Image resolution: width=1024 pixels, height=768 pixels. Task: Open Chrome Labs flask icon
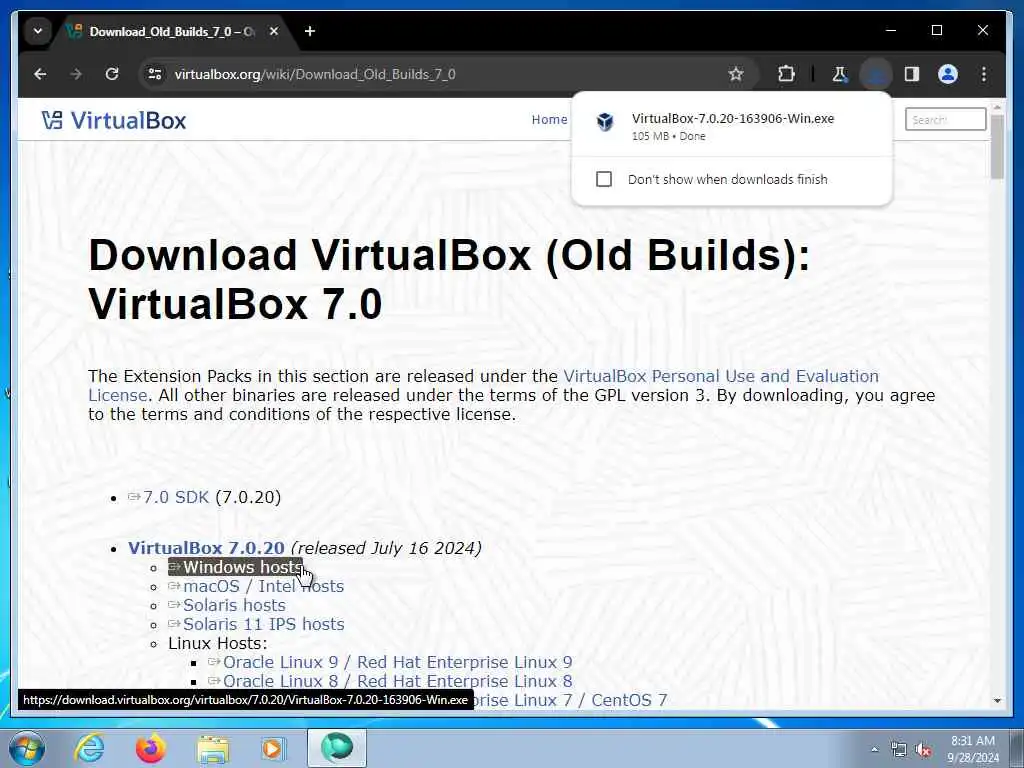click(840, 74)
